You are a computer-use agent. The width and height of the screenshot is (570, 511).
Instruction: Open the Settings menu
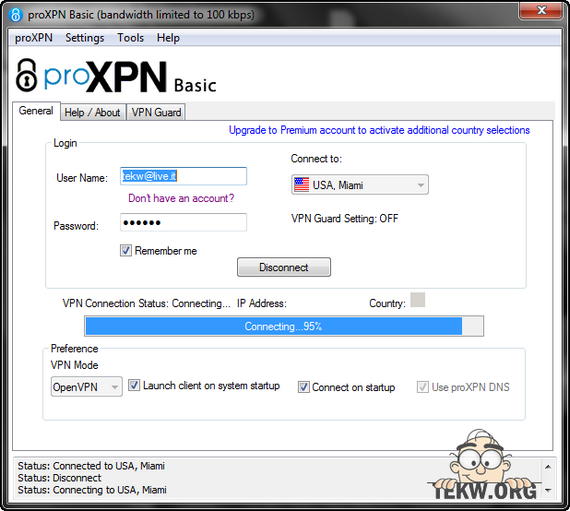tap(85, 38)
